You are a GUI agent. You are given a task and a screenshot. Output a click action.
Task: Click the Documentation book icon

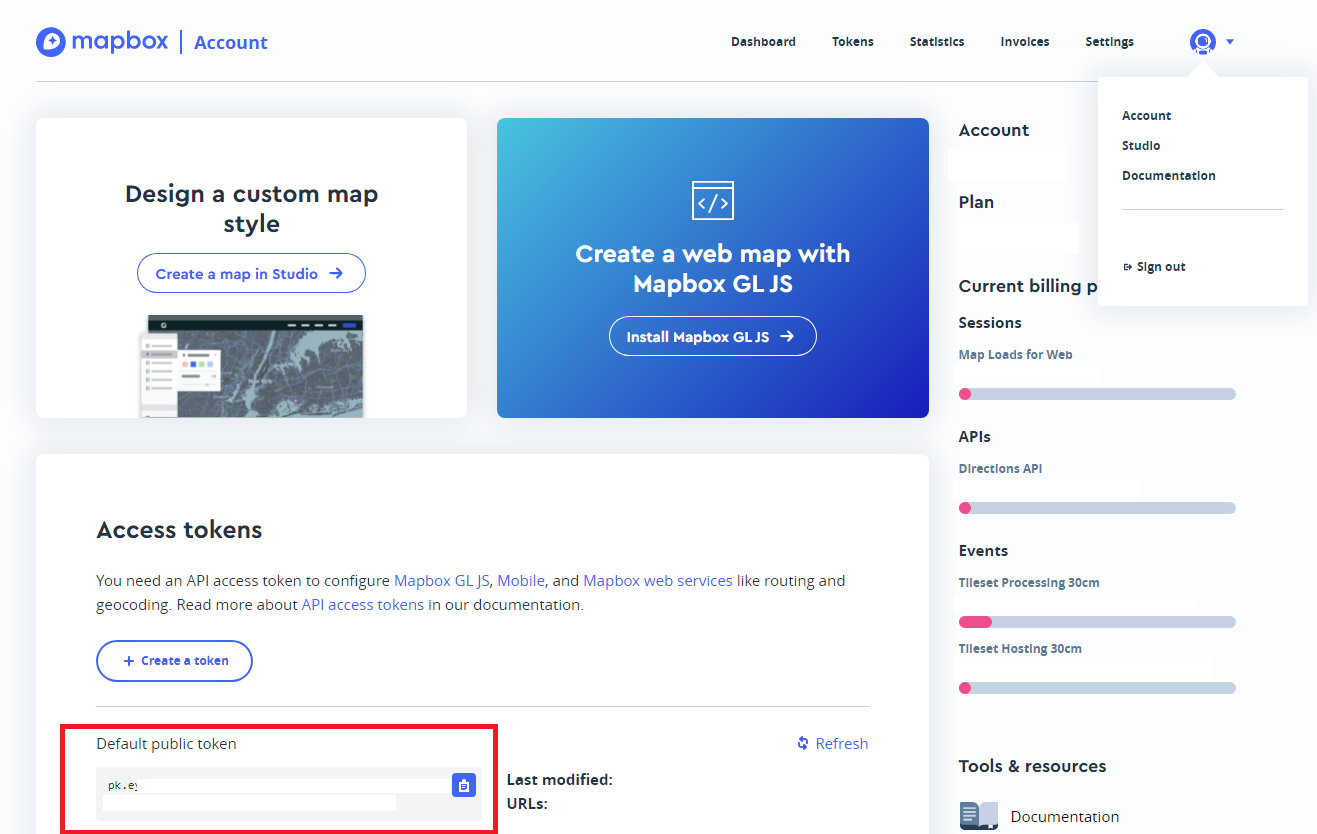(979, 816)
